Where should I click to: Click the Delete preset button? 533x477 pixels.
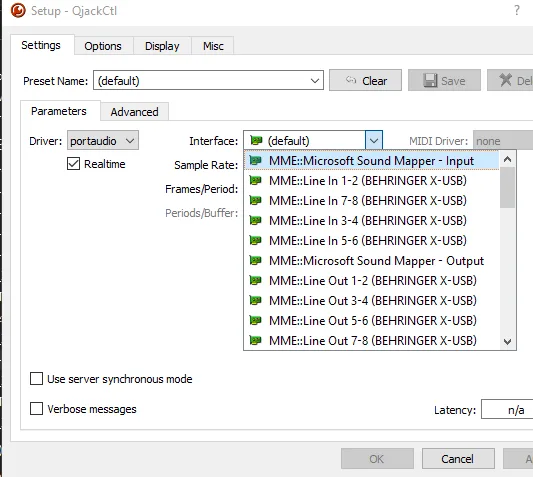[511, 81]
